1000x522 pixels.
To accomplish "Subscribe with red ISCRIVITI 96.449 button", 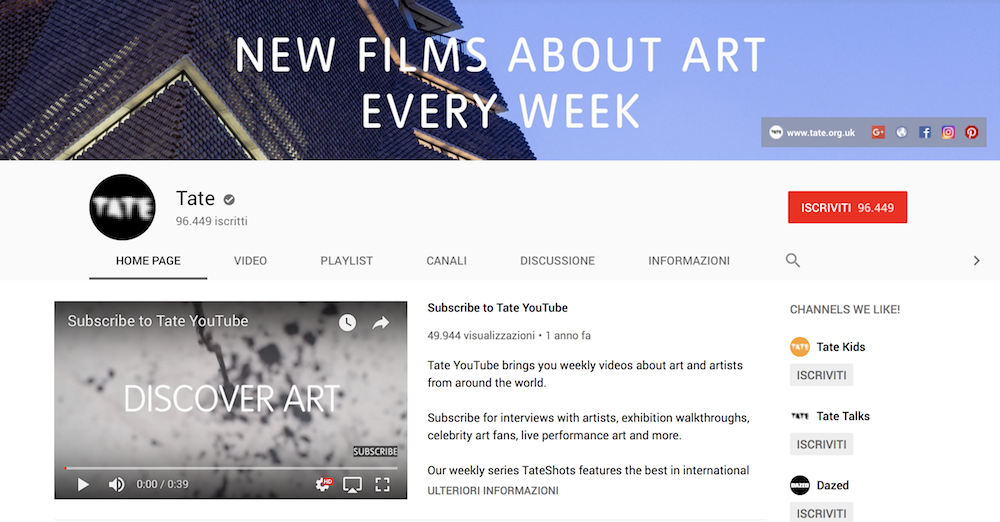I will tap(848, 207).
